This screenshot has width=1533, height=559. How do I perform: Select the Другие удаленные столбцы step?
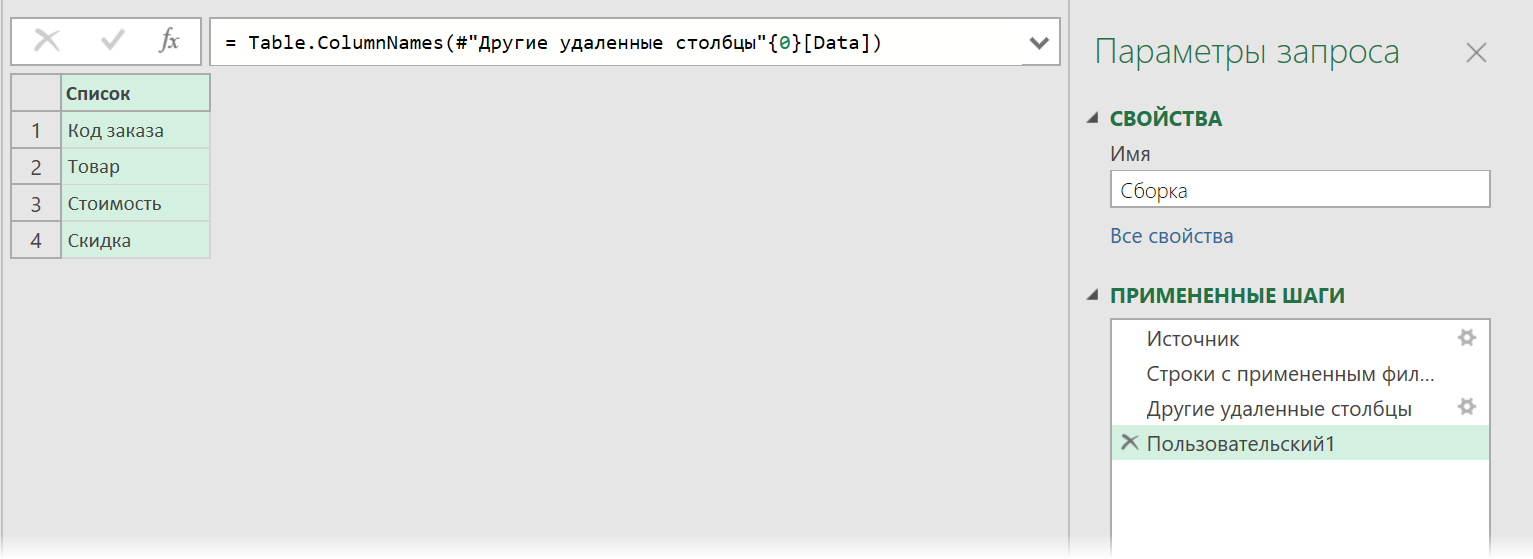pos(1300,409)
